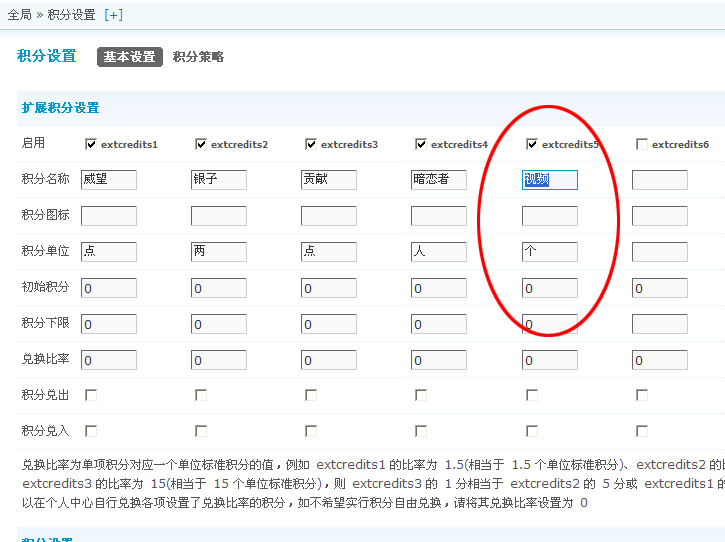Click extcredits4 兑换比率 field
Viewport: 725px width, 542px height.
click(x=439, y=360)
